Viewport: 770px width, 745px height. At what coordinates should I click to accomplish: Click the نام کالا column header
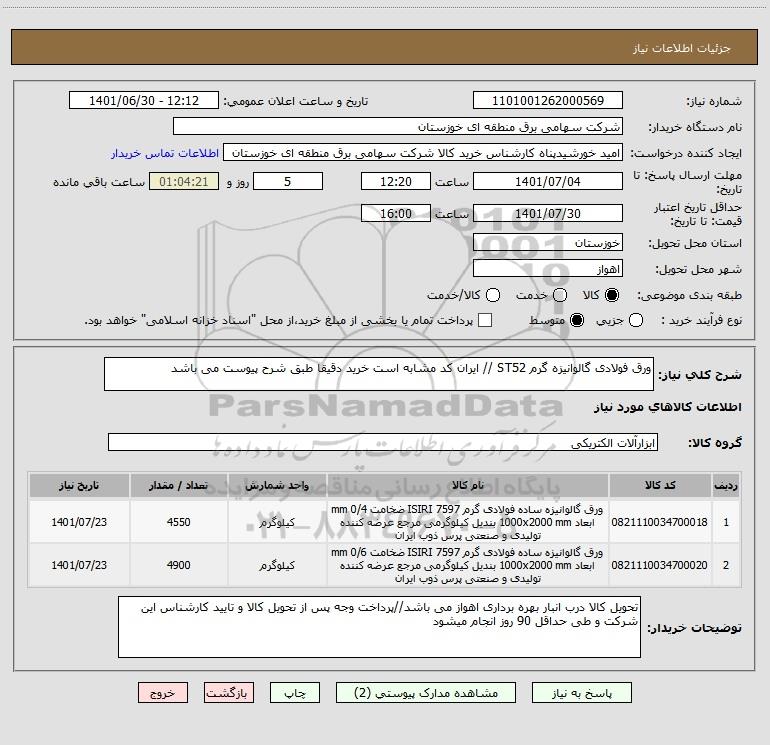468,485
